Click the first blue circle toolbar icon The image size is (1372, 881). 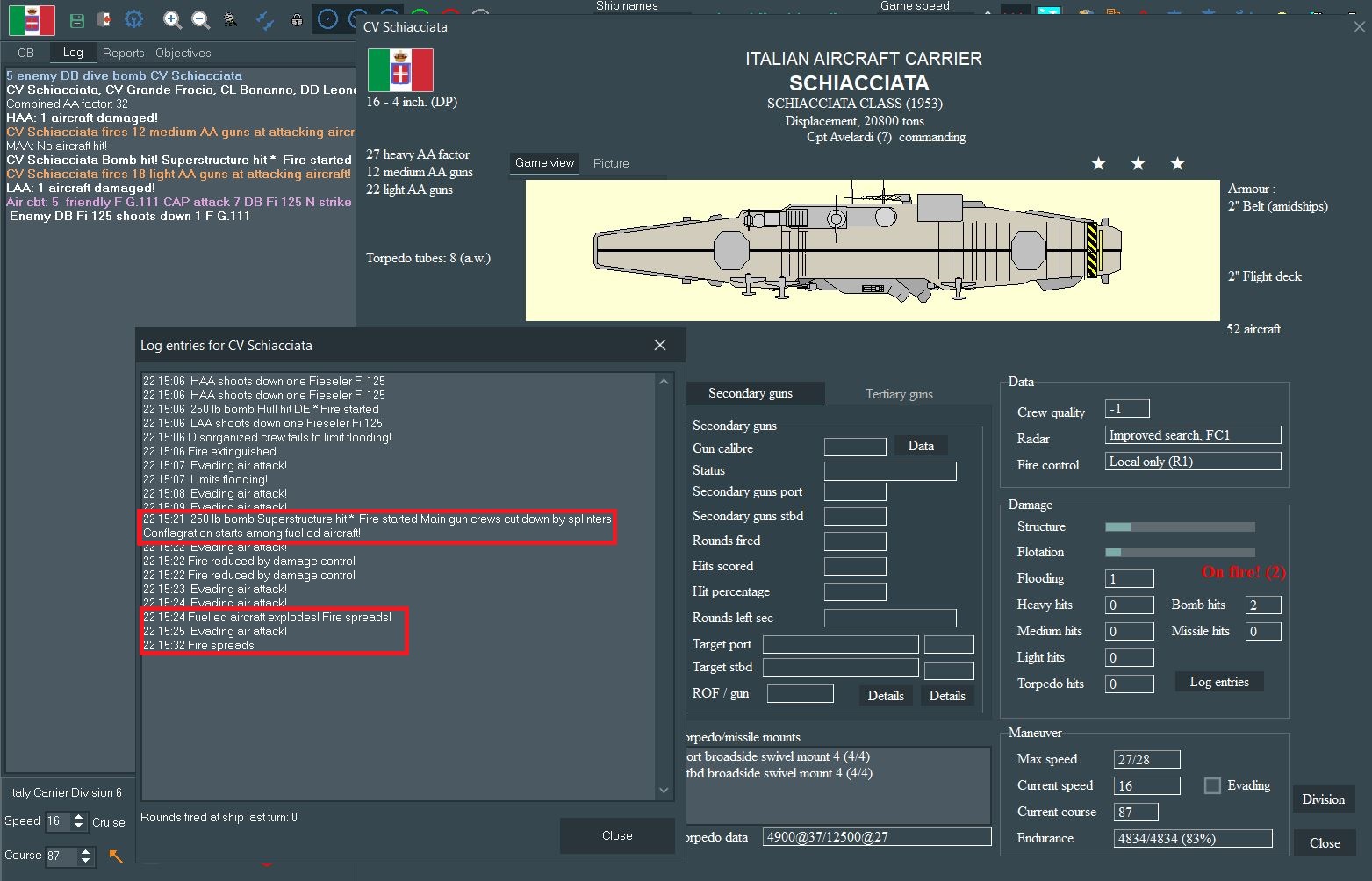tap(327, 19)
